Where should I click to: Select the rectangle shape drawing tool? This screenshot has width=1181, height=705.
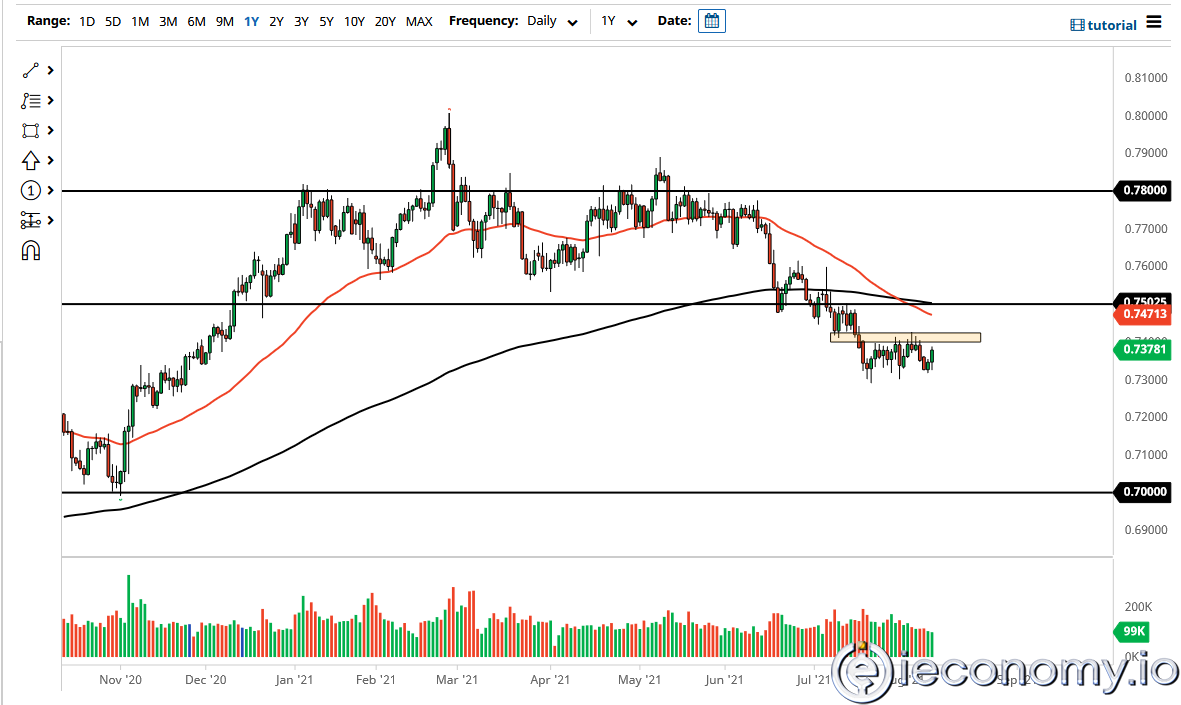[27, 130]
